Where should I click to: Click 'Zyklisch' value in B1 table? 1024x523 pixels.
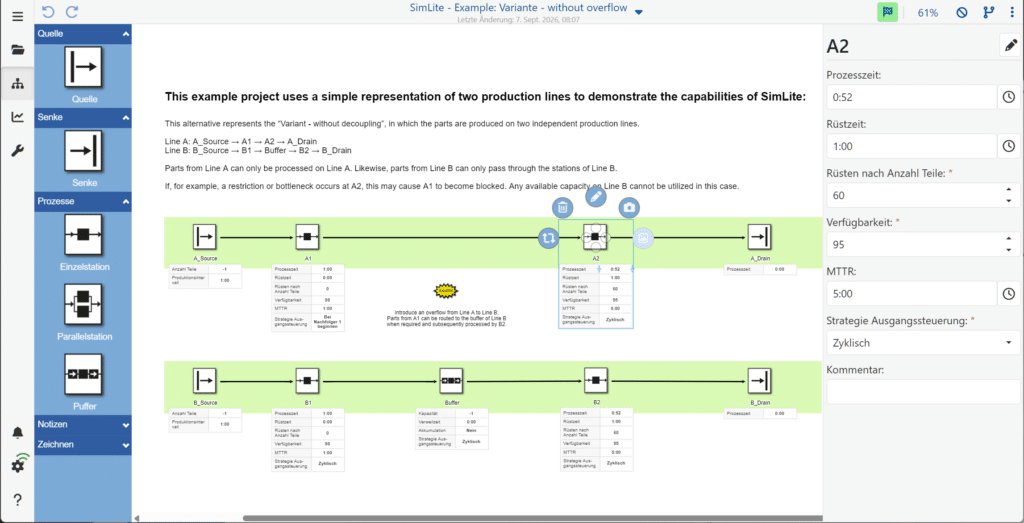point(327,464)
